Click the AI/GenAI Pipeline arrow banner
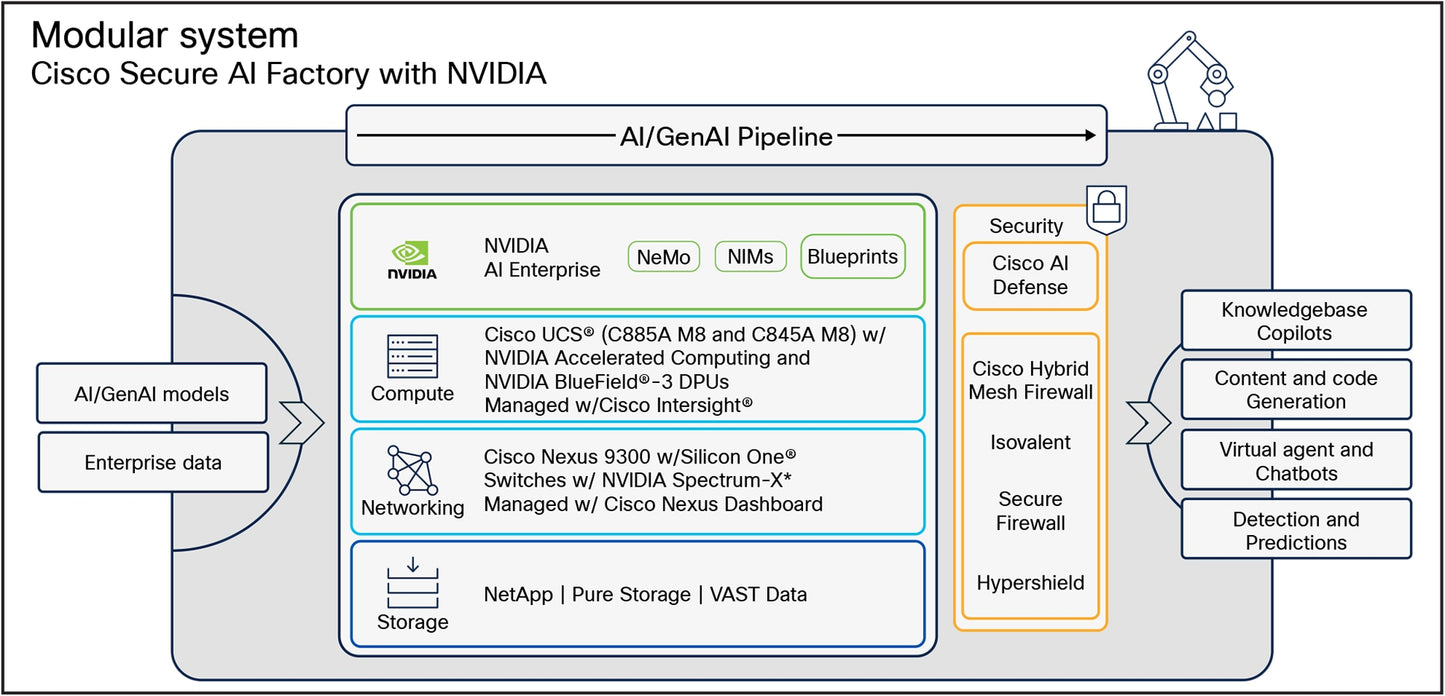 pyautogui.click(x=726, y=136)
